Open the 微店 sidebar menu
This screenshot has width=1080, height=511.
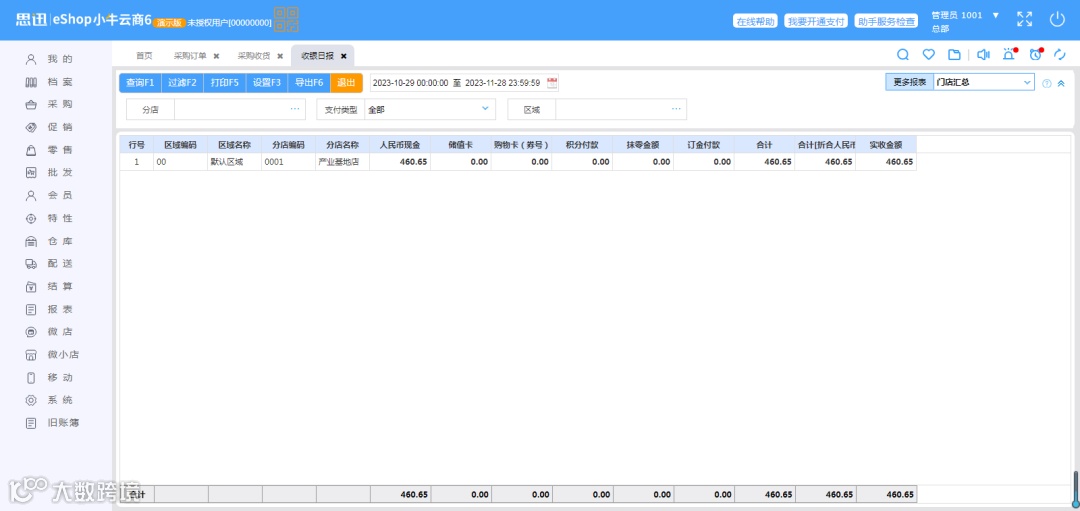pos(49,332)
